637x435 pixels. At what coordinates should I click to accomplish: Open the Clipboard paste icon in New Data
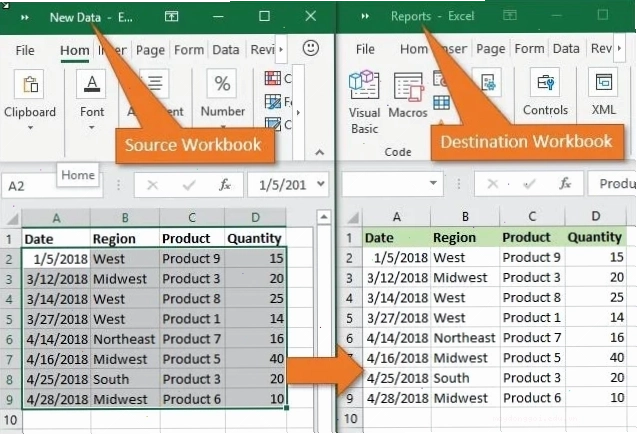click(29, 84)
